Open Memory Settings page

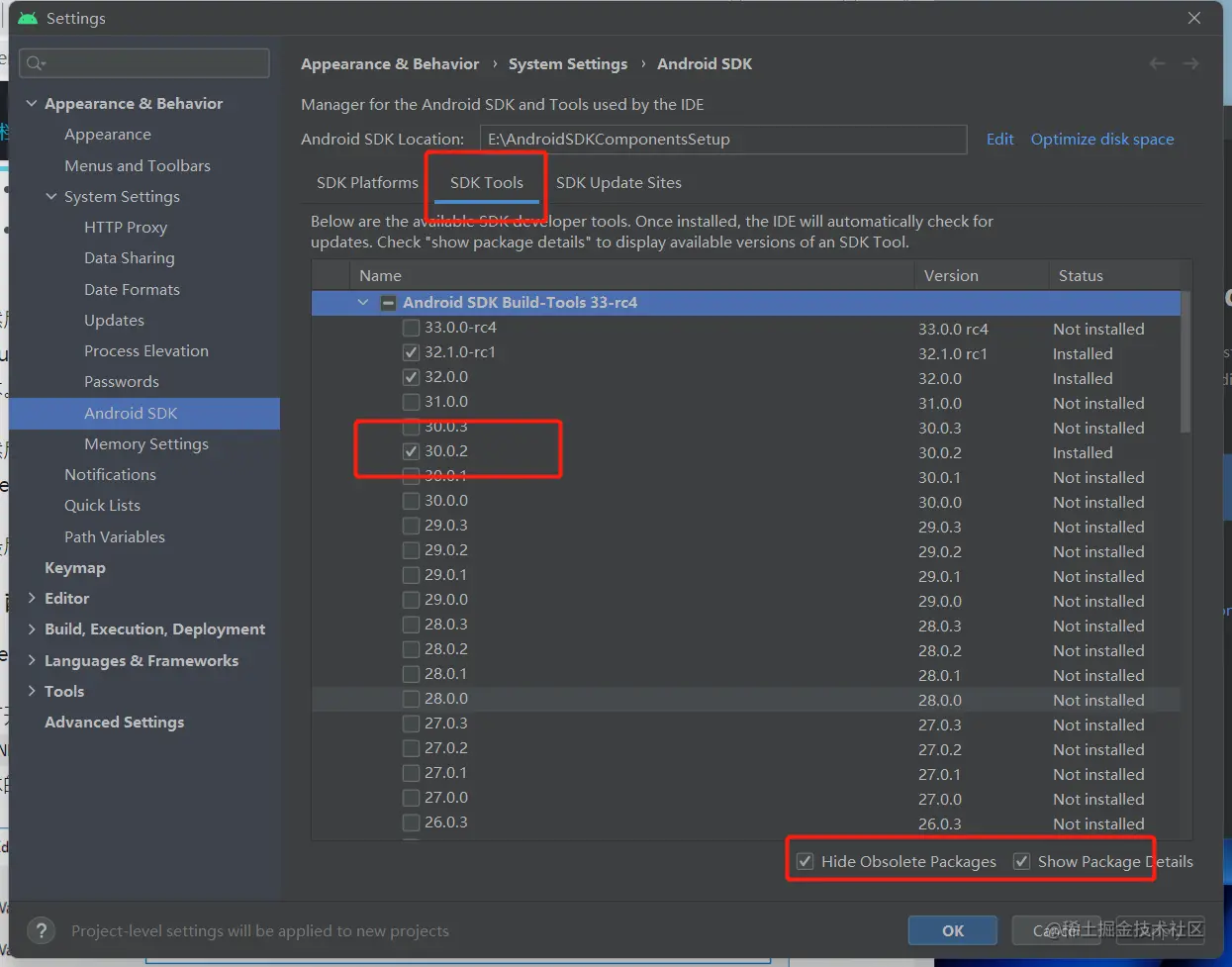point(146,443)
